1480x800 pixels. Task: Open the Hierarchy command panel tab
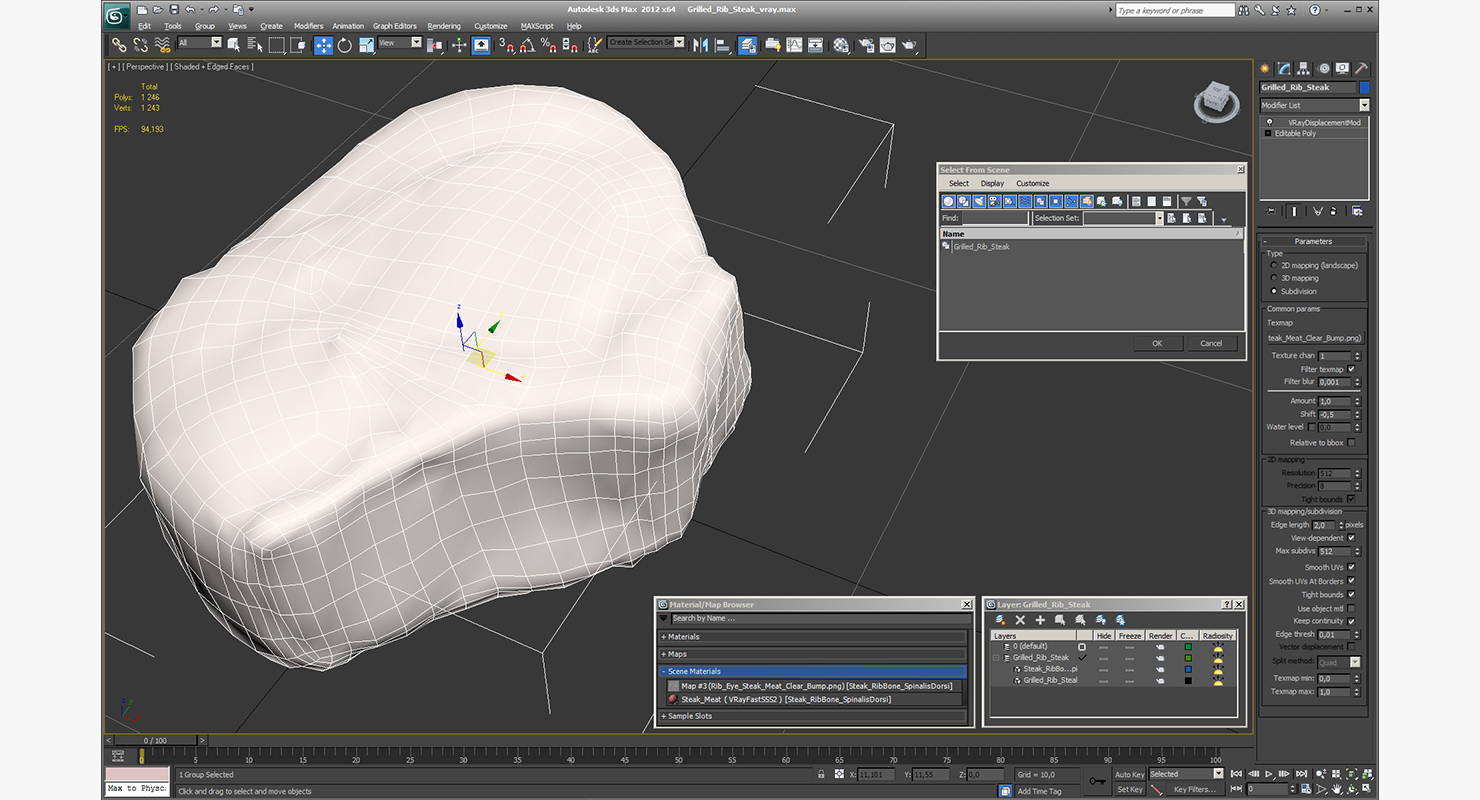pos(1304,69)
